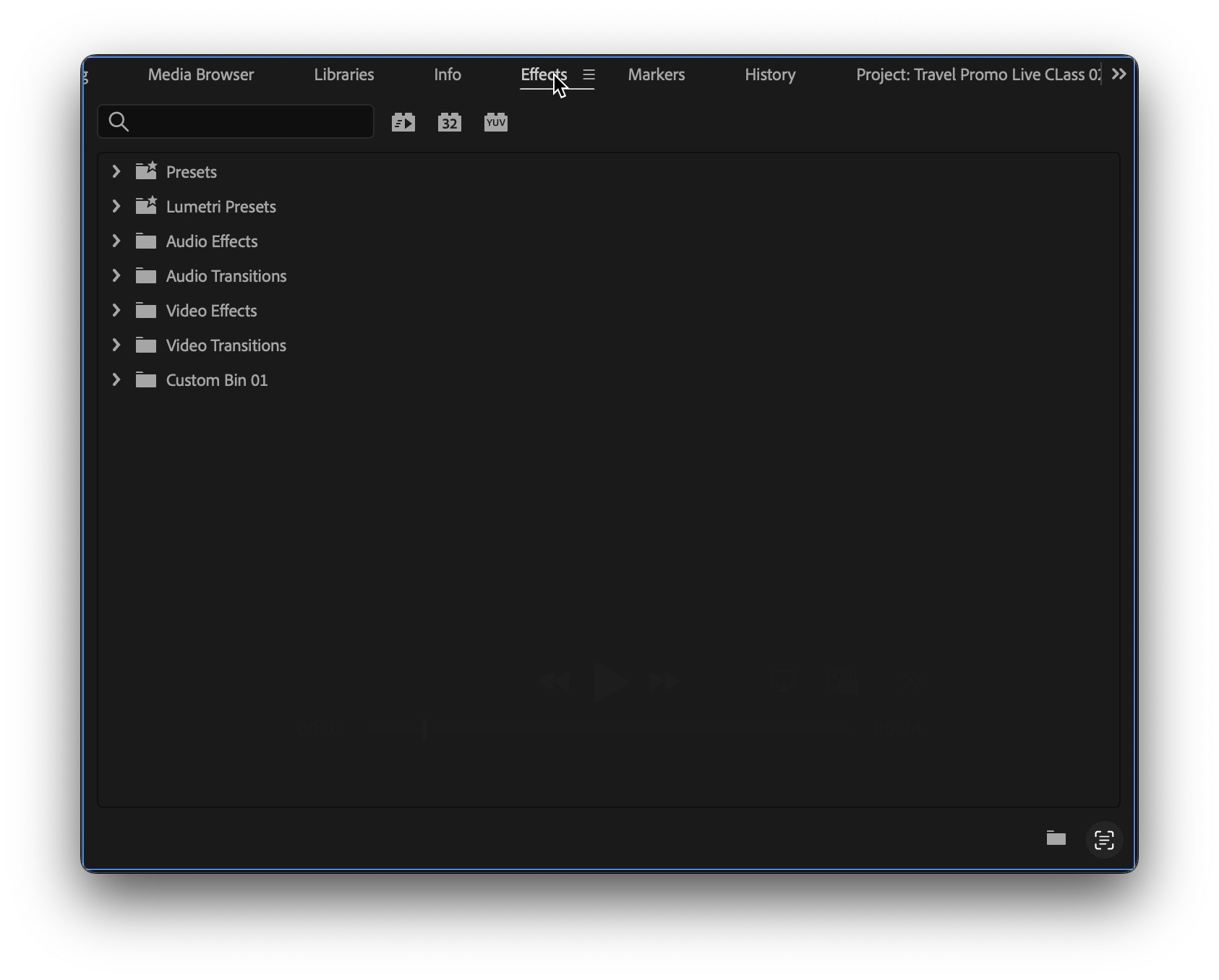Viewport: 1219px width, 980px height.
Task: Select the 'Video Effects' label
Action: 212,311
